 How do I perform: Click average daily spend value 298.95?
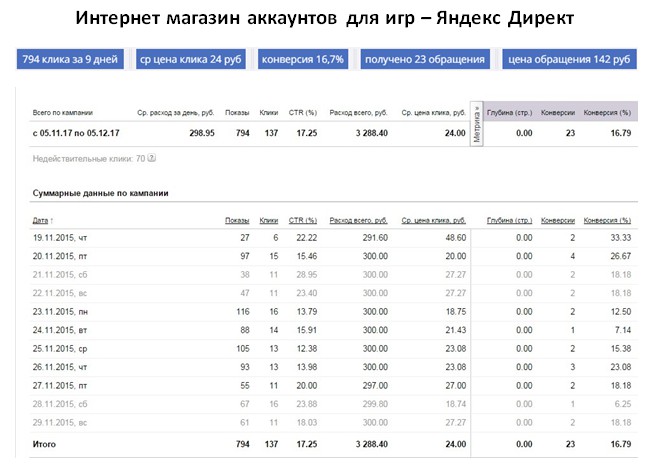202,133
